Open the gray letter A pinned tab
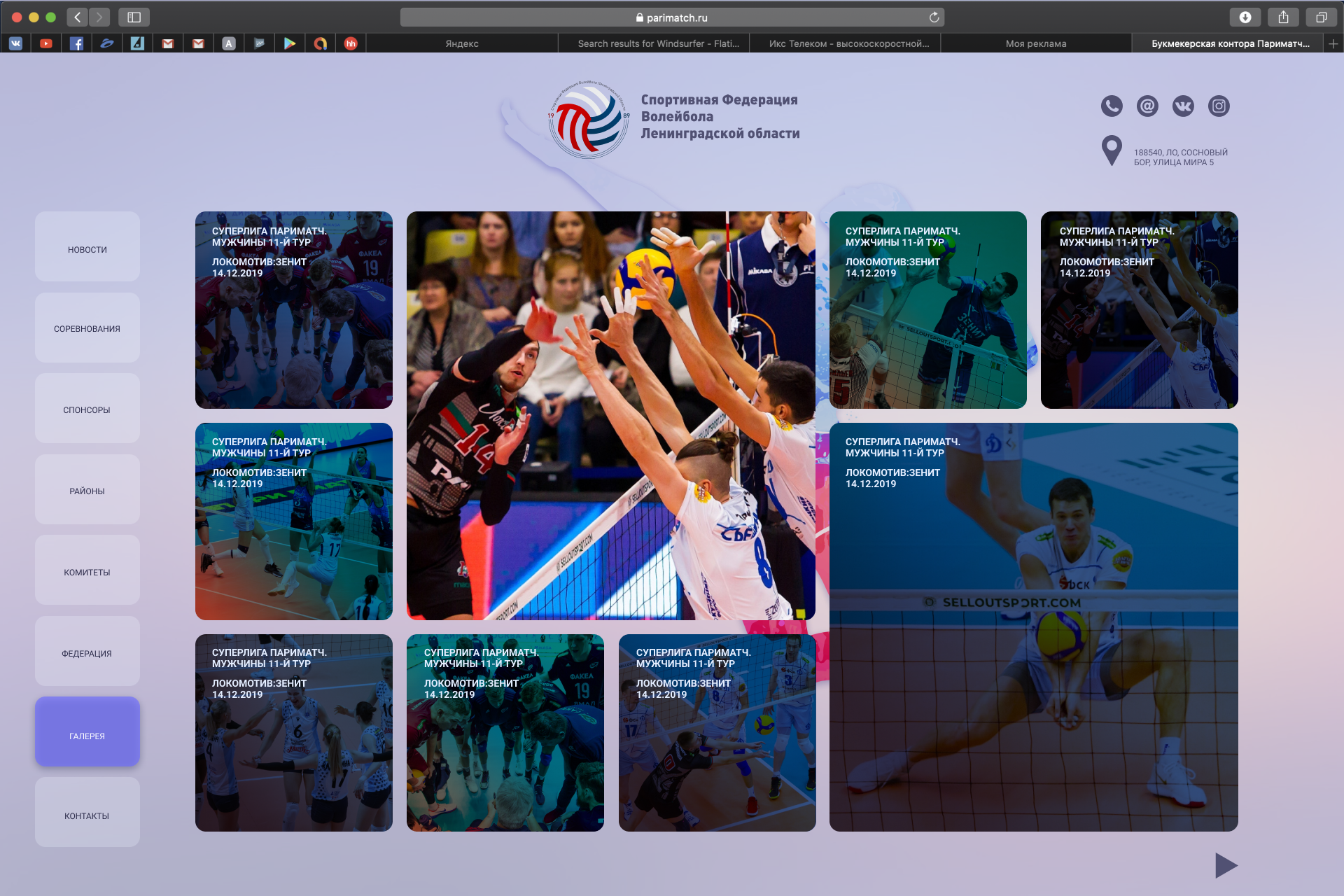 [x=229, y=43]
